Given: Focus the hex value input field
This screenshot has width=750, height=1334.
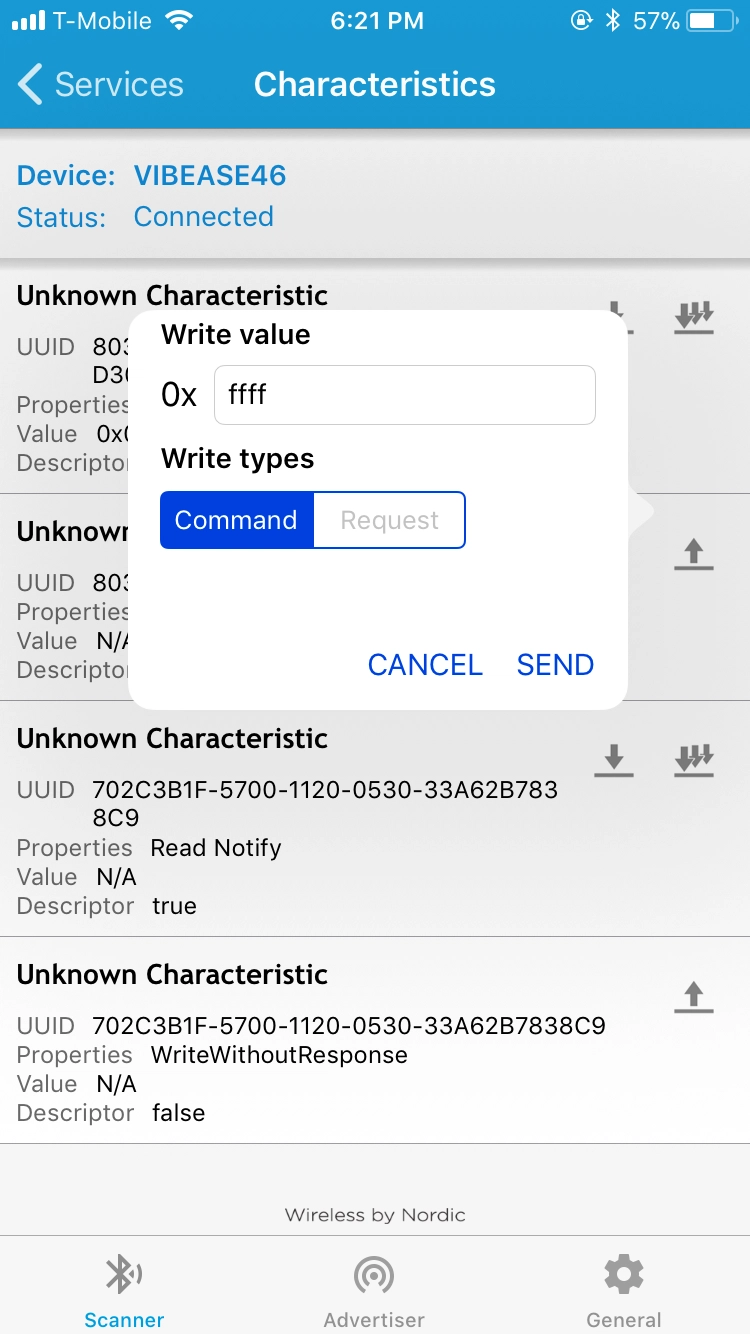Looking at the screenshot, I should coord(404,395).
